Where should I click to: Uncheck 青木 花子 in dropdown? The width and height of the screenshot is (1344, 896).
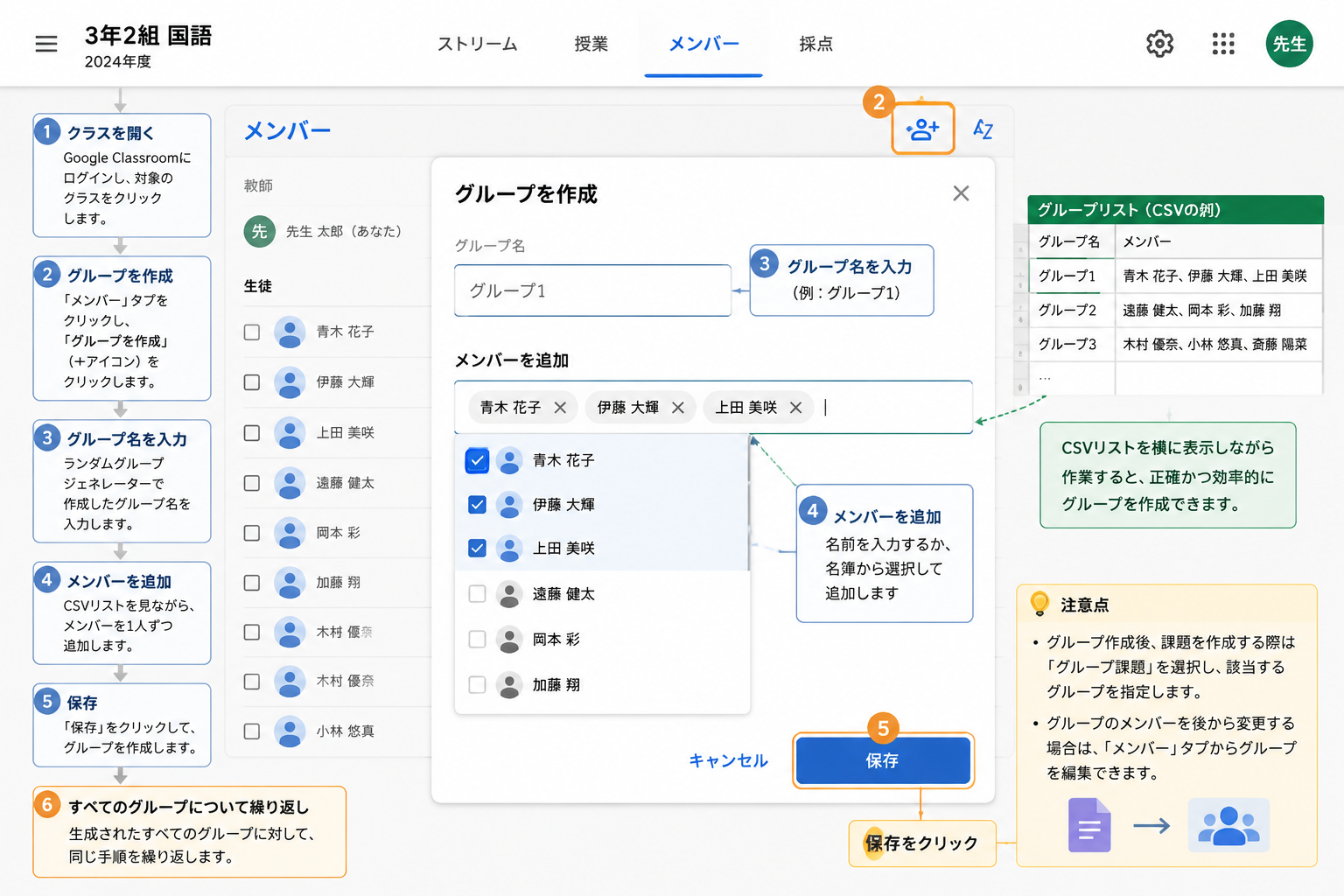(x=477, y=460)
